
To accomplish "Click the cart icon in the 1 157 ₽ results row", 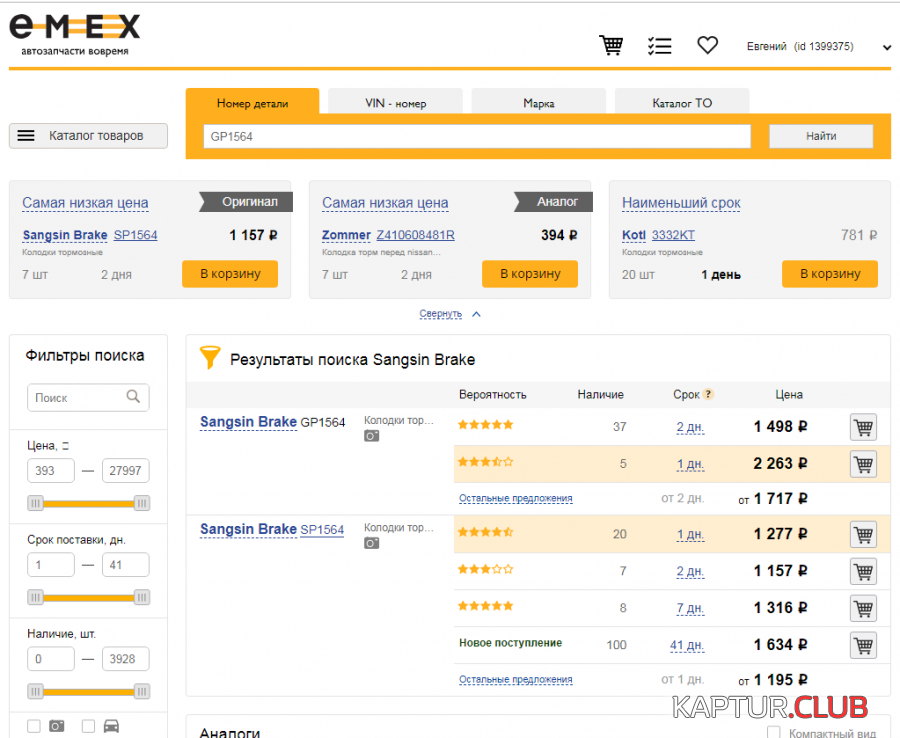I will 863,572.
